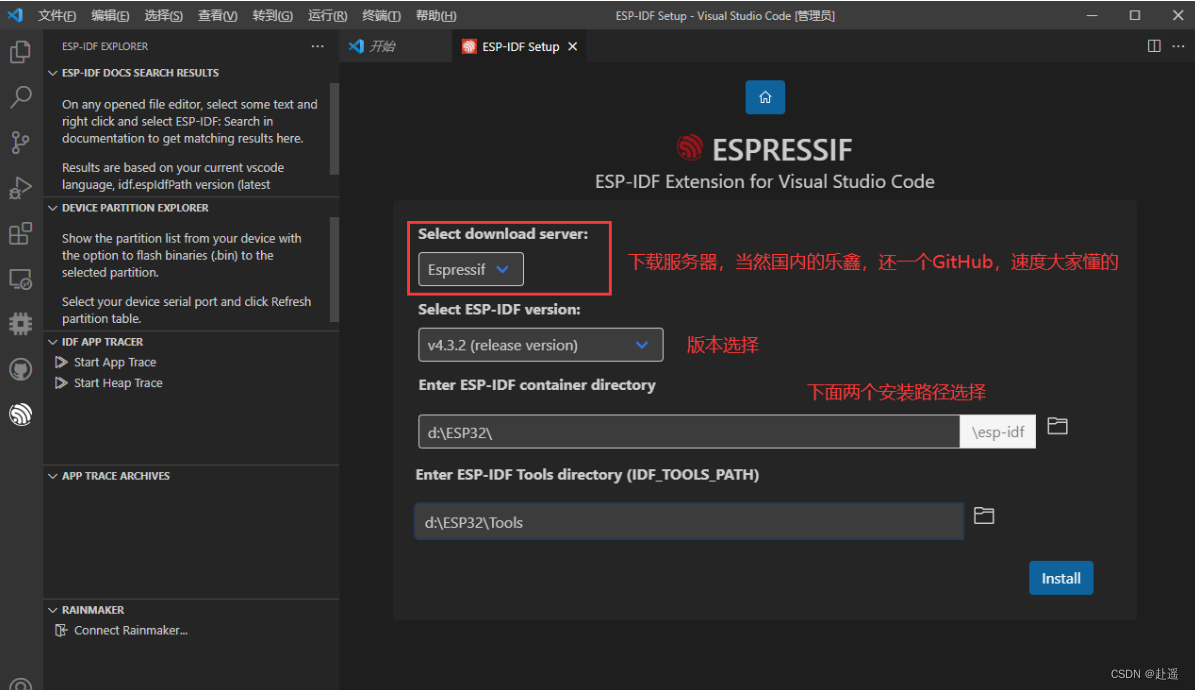Open the ESP-IDF Explorer more actions ellipsis
This screenshot has width=1195, height=690.
[x=317, y=46]
